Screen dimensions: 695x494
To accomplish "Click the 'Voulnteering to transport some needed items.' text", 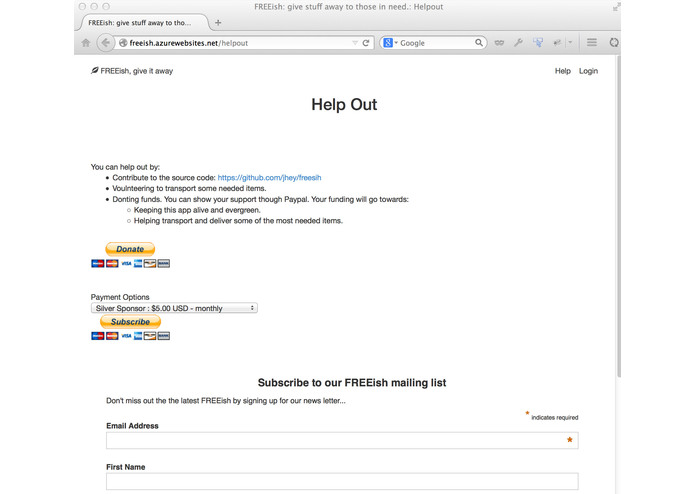I will [189, 188].
